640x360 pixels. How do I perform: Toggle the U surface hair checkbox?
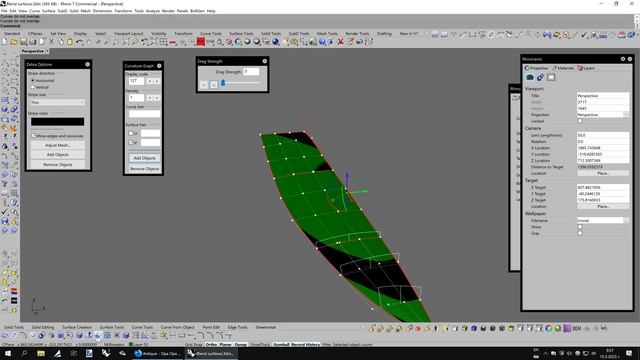coord(131,133)
